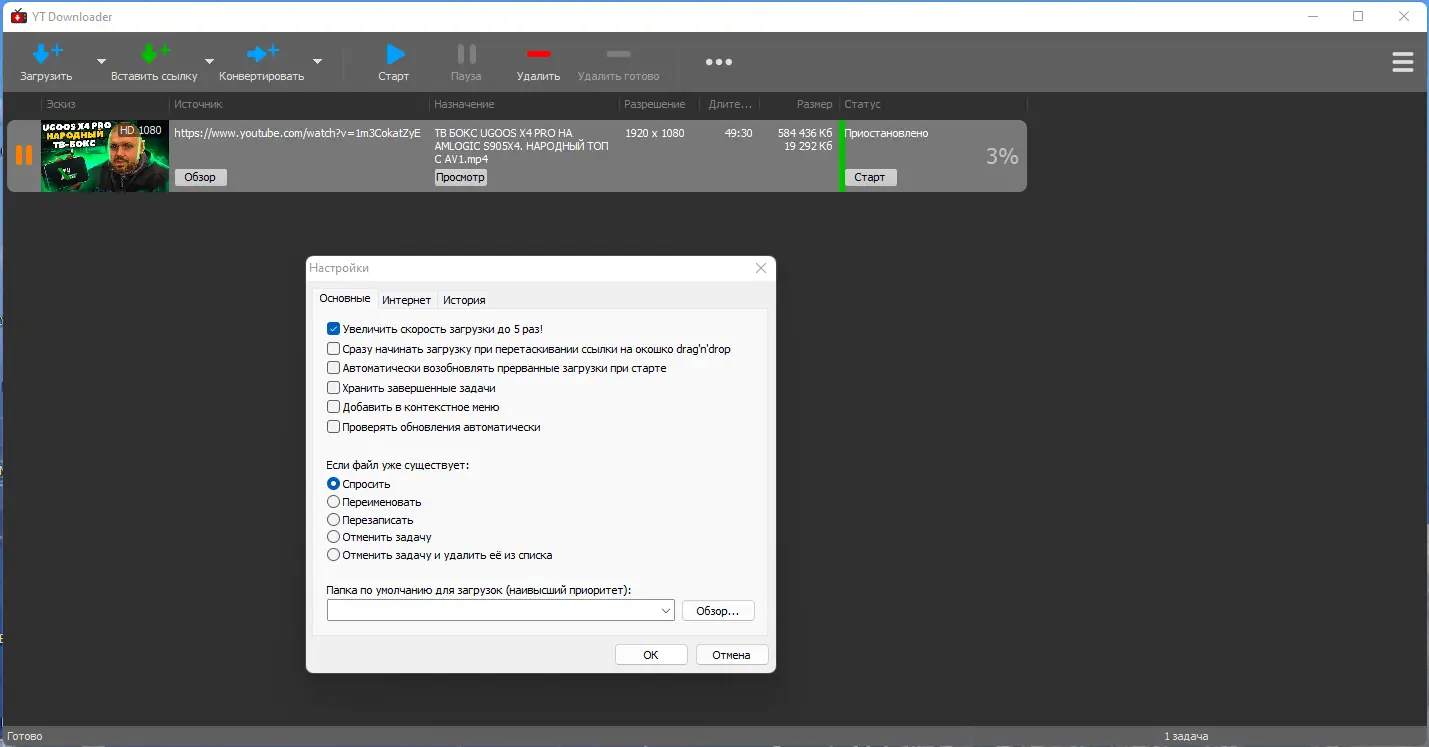
Task: Click the 3% progress percentage
Action: 1002,156
